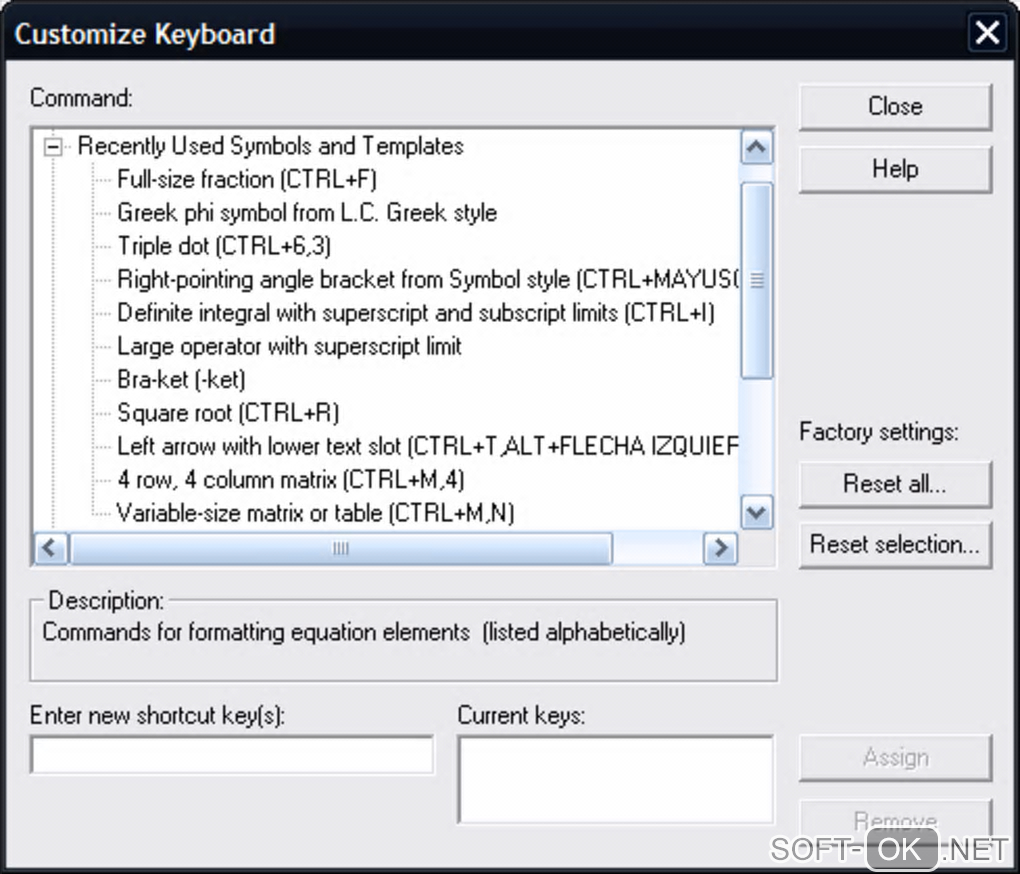Click inside the Current keys list box

pyautogui.click(x=615, y=780)
